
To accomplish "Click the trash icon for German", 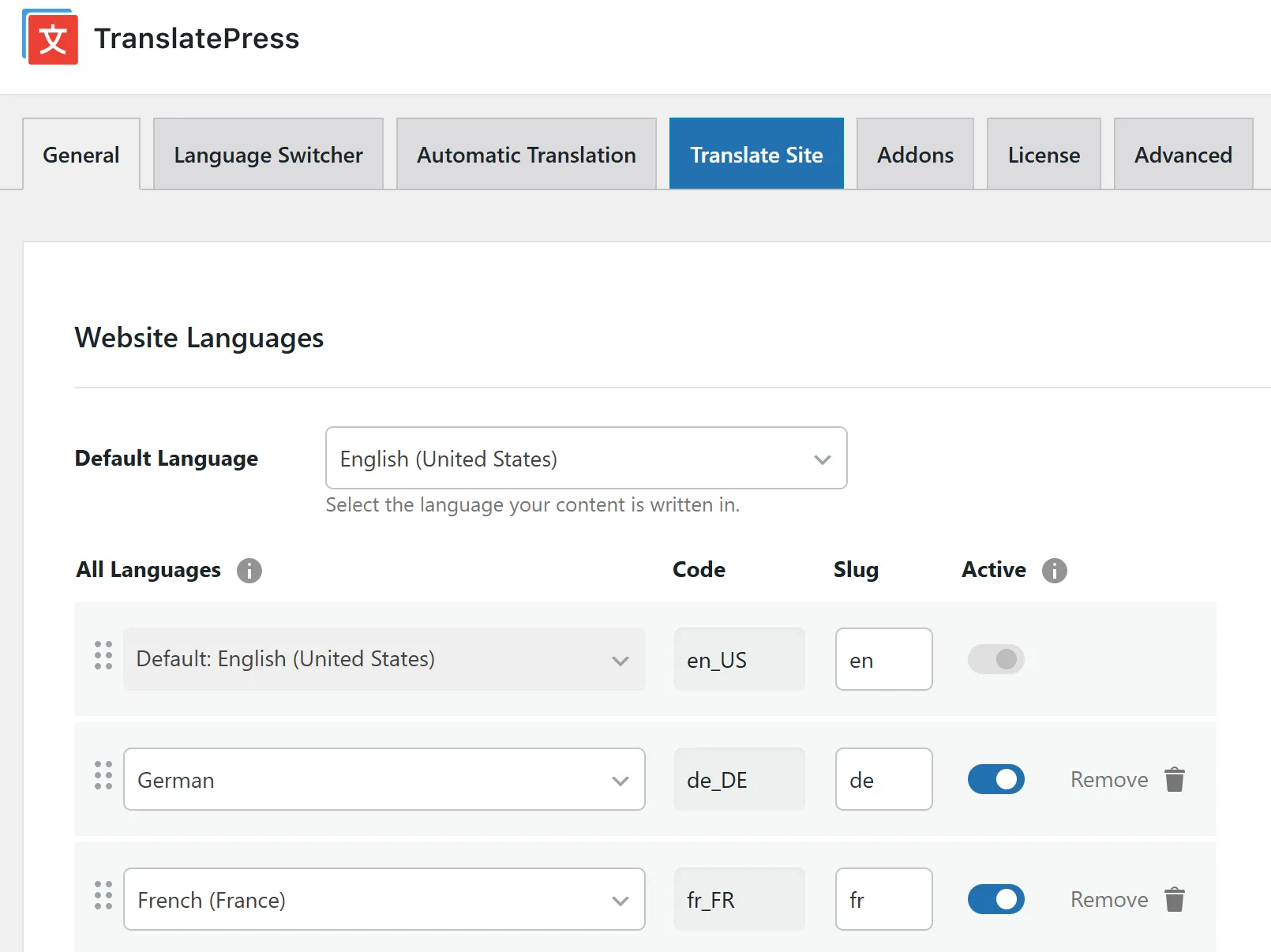I will (x=1175, y=779).
